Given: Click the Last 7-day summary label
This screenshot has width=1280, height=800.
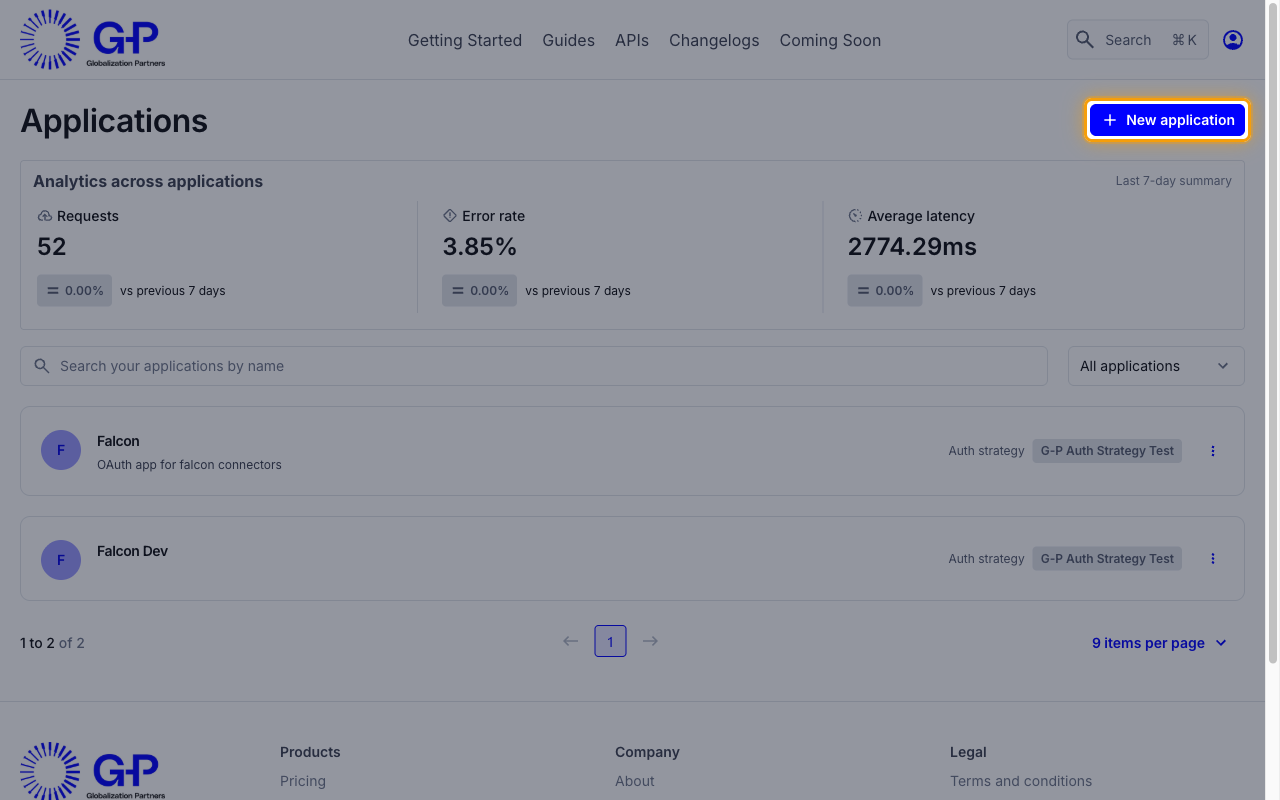Looking at the screenshot, I should click(1174, 181).
